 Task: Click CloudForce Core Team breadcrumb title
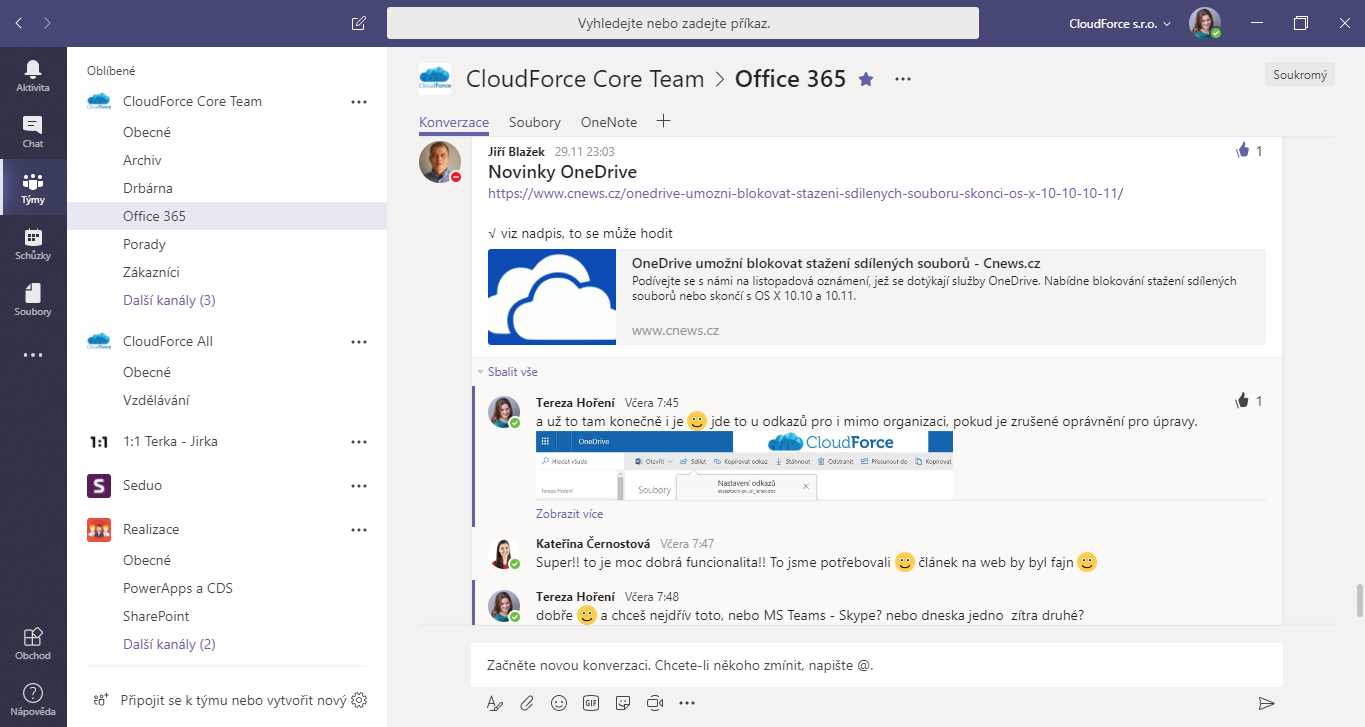tap(585, 79)
